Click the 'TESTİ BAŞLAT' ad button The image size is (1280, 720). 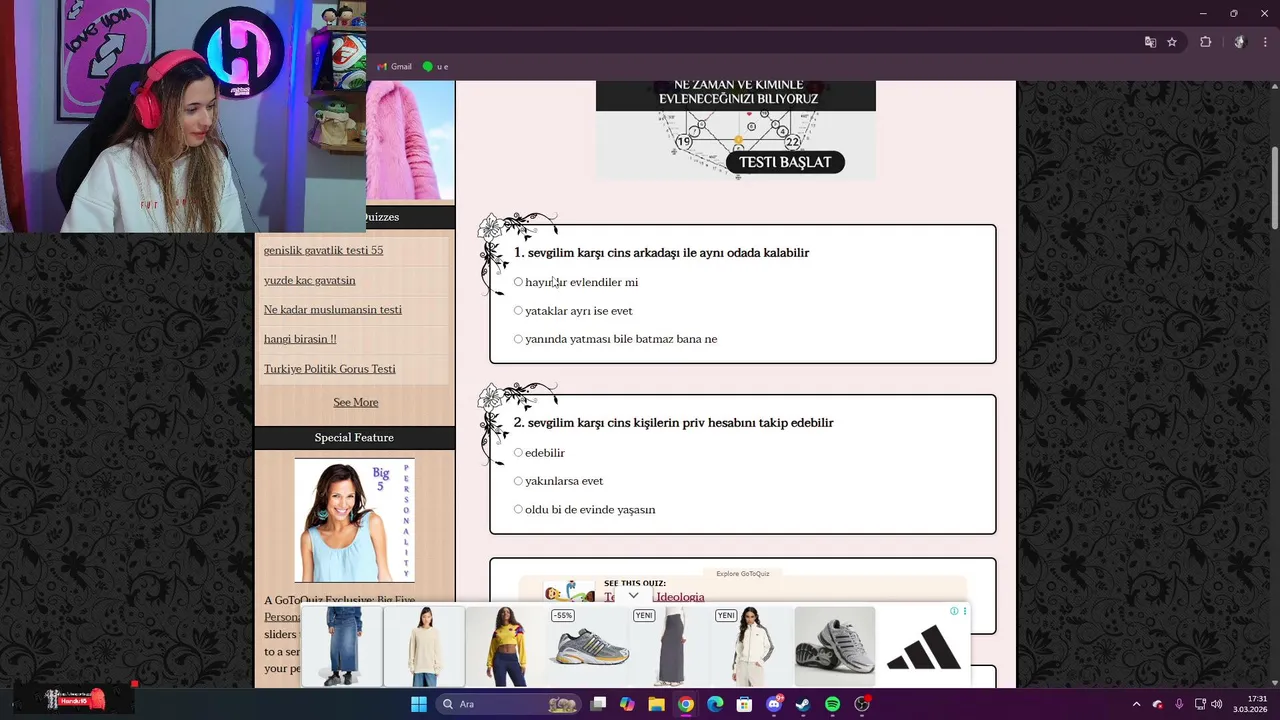point(785,162)
